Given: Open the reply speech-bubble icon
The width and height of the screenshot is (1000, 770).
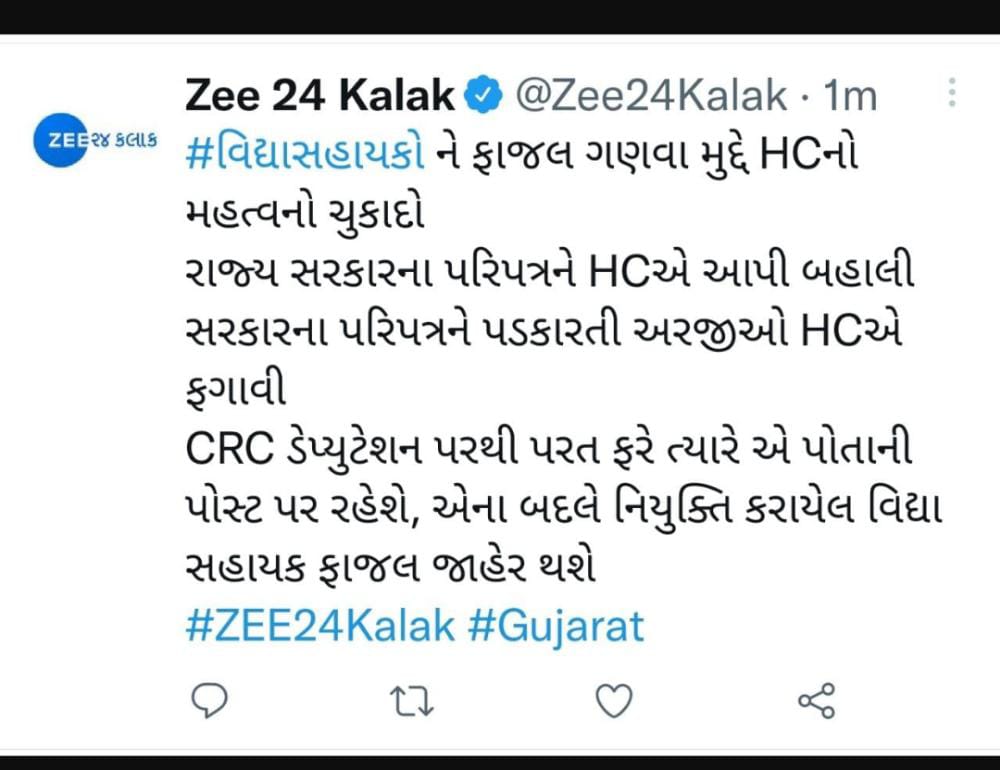Looking at the screenshot, I should [x=209, y=700].
